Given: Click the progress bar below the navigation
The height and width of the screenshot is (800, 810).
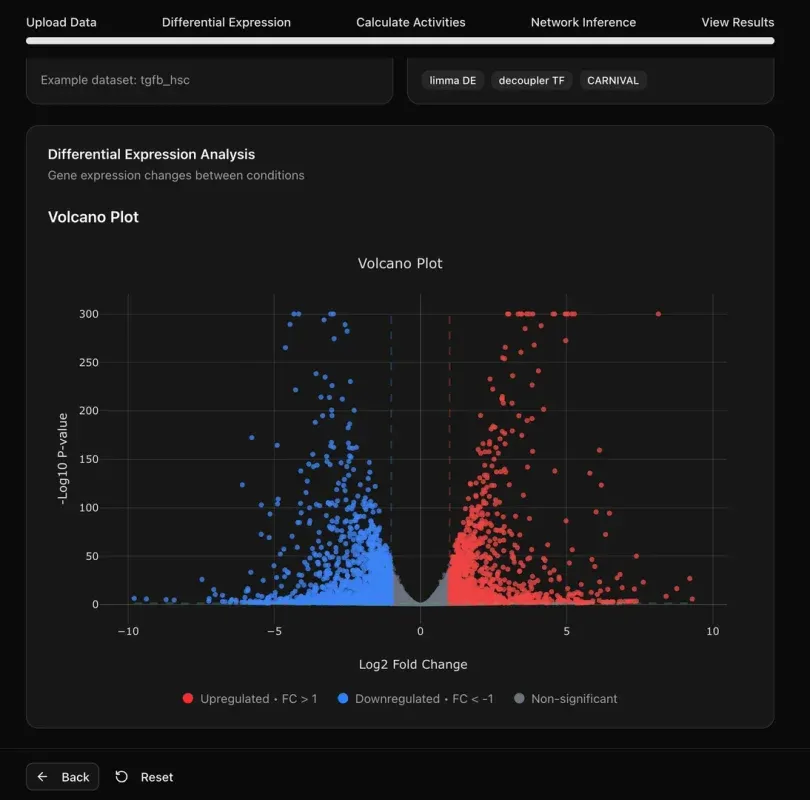Looking at the screenshot, I should 398,41.
